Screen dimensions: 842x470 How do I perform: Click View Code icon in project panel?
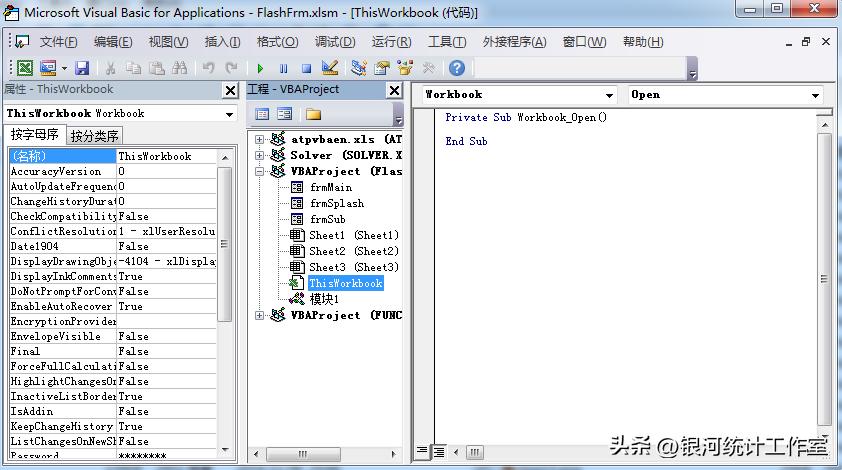click(x=262, y=114)
